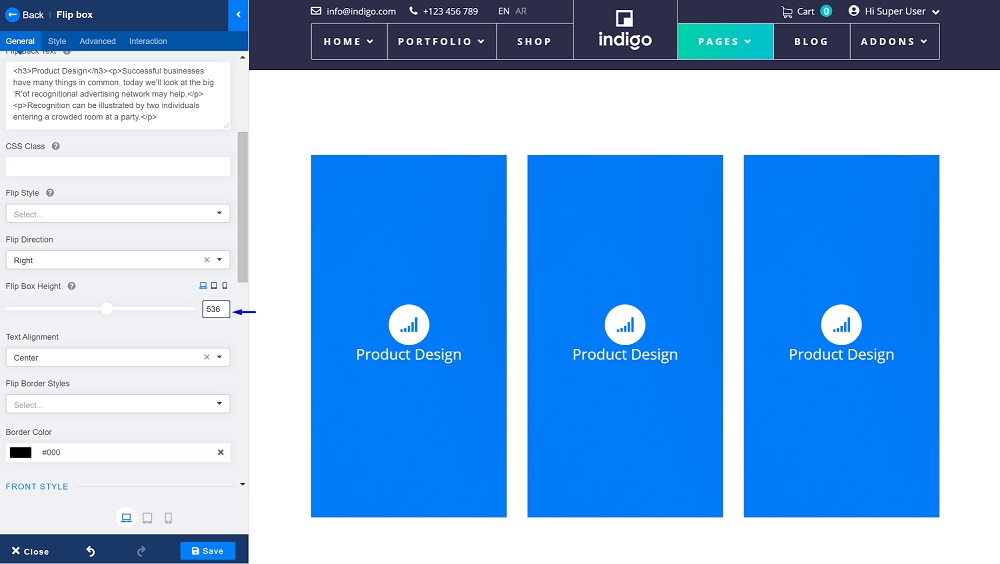
Task: Switch to the Interaction tab
Action: click(x=148, y=41)
